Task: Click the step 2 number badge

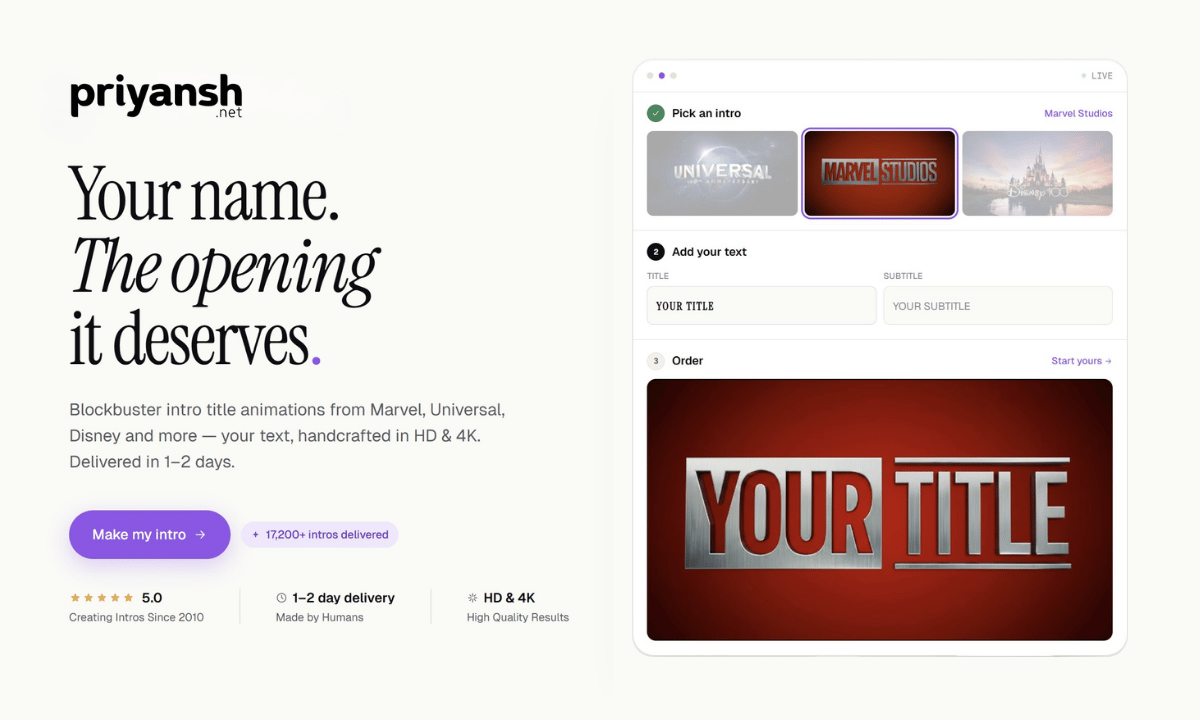Action: pyautogui.click(x=656, y=252)
